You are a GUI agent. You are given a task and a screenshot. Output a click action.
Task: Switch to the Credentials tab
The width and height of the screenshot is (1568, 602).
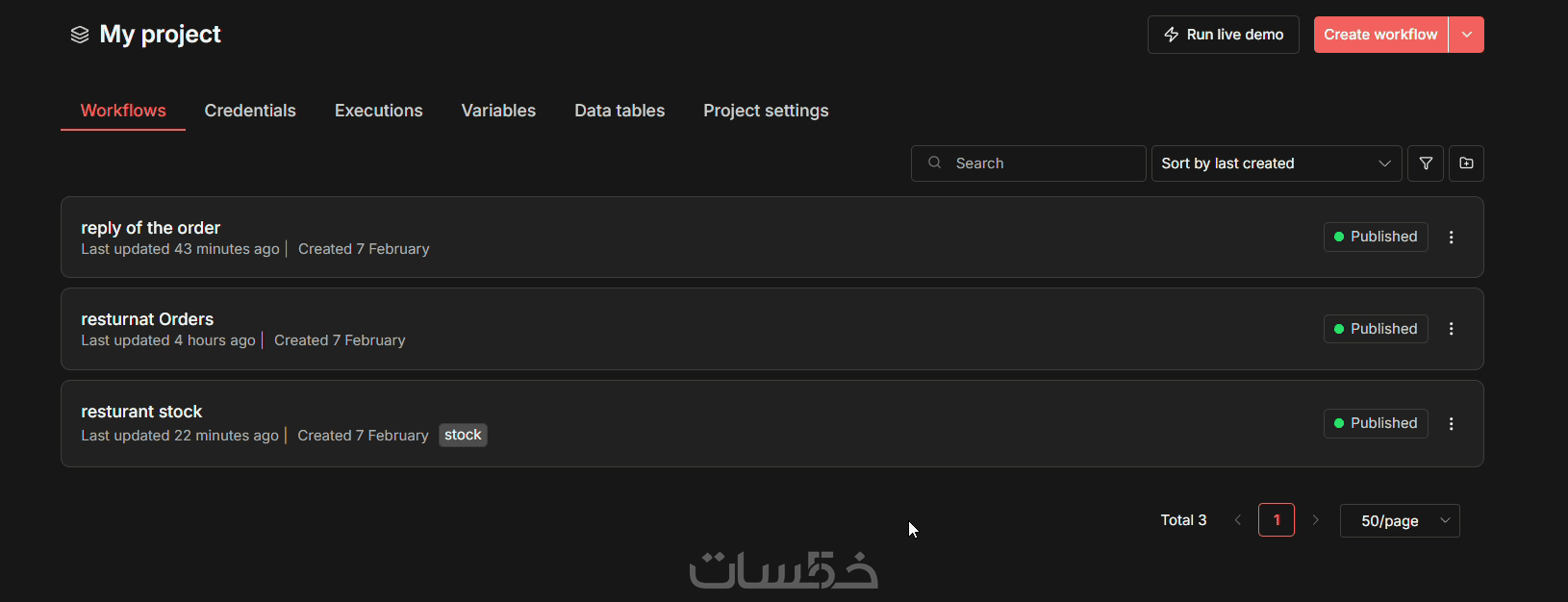pyautogui.click(x=250, y=111)
